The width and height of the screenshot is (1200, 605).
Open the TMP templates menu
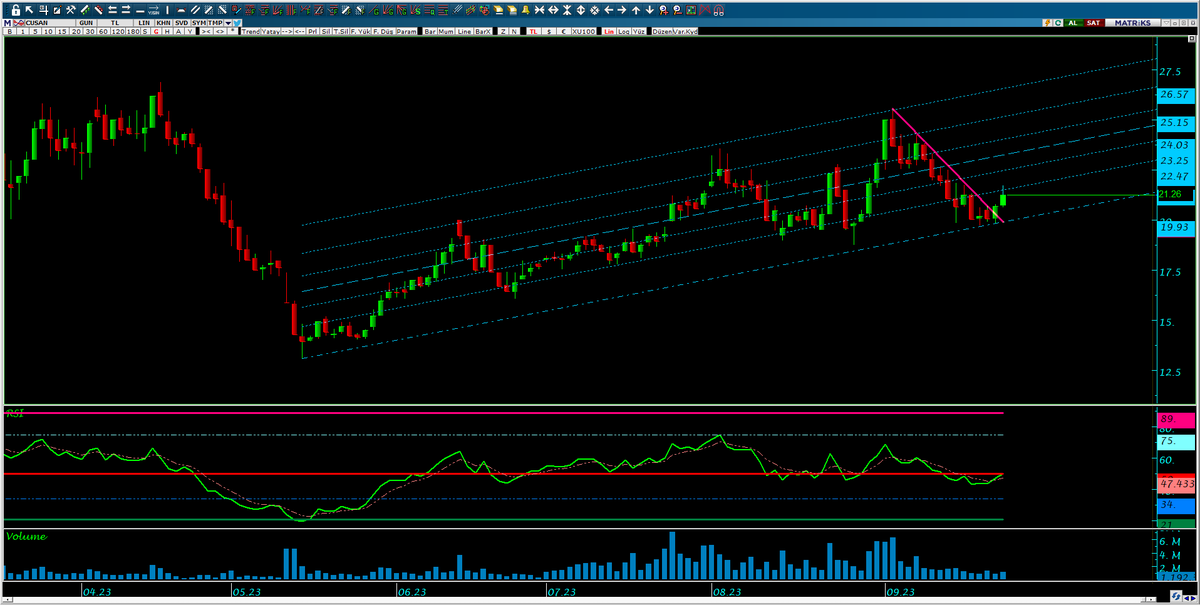point(215,23)
